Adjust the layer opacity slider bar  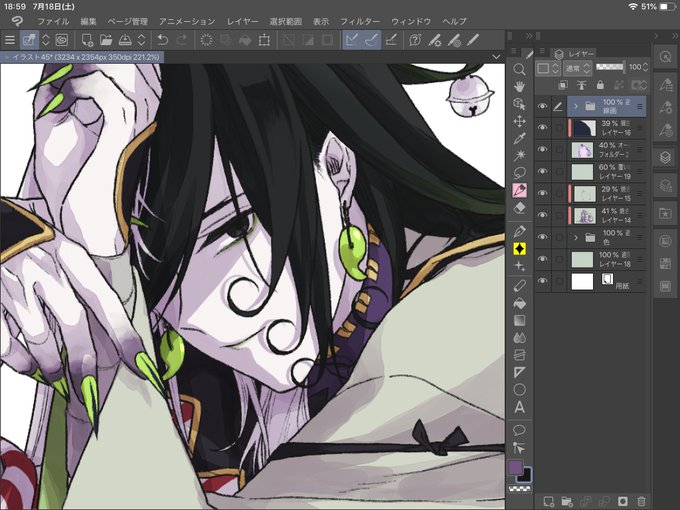click(611, 67)
